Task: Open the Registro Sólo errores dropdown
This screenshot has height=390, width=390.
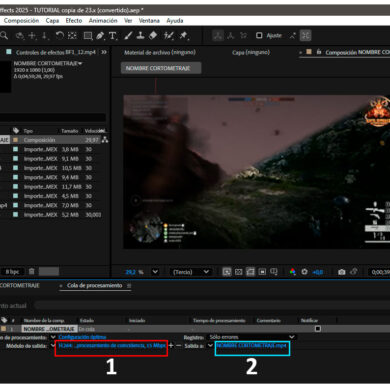Action: tap(252, 337)
